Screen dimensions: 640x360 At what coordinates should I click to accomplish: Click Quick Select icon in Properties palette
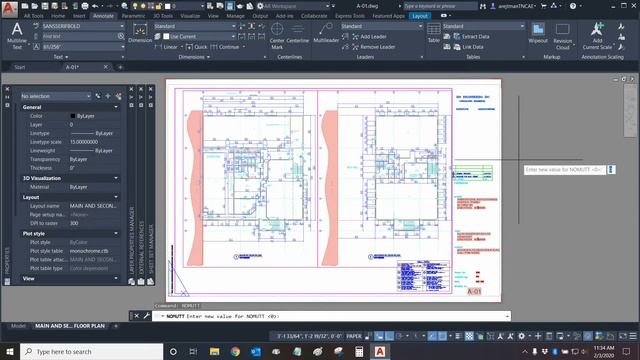118,96
